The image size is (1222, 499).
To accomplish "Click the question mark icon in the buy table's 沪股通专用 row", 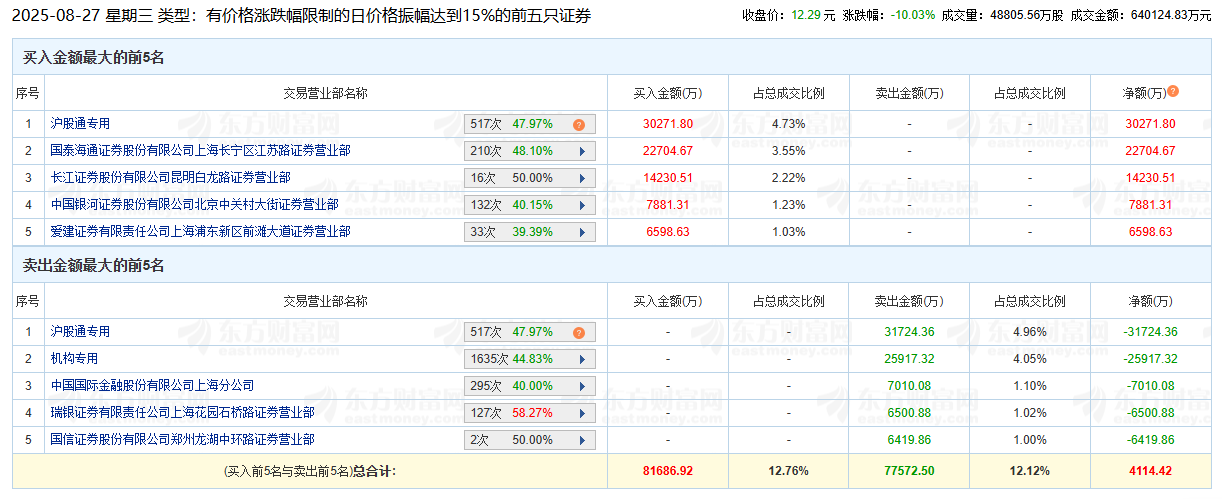I will [x=578, y=125].
